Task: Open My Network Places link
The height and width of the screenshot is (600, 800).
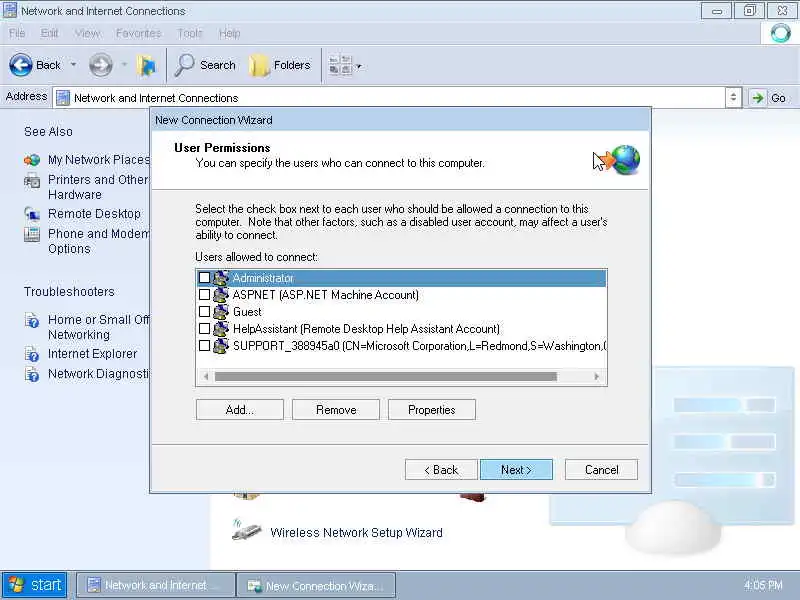Action: coord(99,160)
